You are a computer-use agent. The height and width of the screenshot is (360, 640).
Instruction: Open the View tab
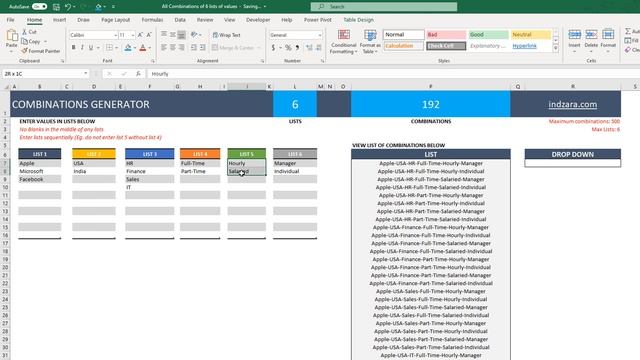(229, 20)
